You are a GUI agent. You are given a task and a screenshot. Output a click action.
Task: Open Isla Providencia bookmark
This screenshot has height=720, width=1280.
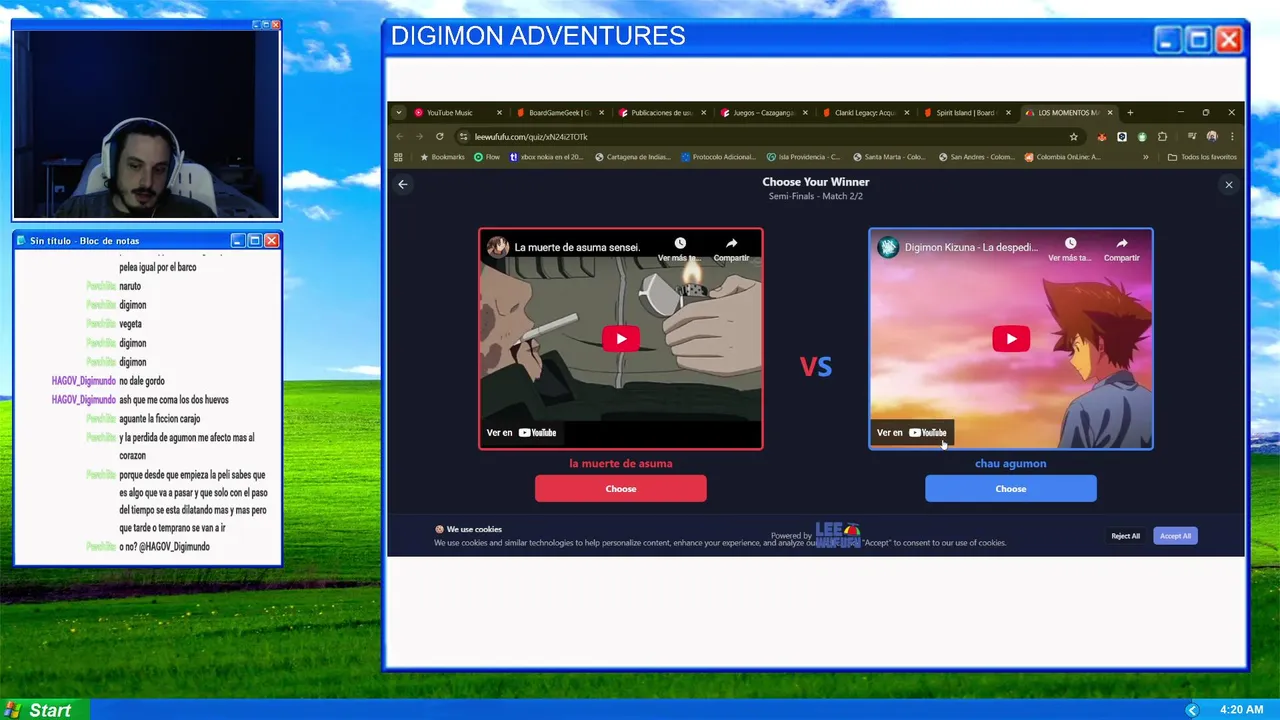[x=805, y=157]
